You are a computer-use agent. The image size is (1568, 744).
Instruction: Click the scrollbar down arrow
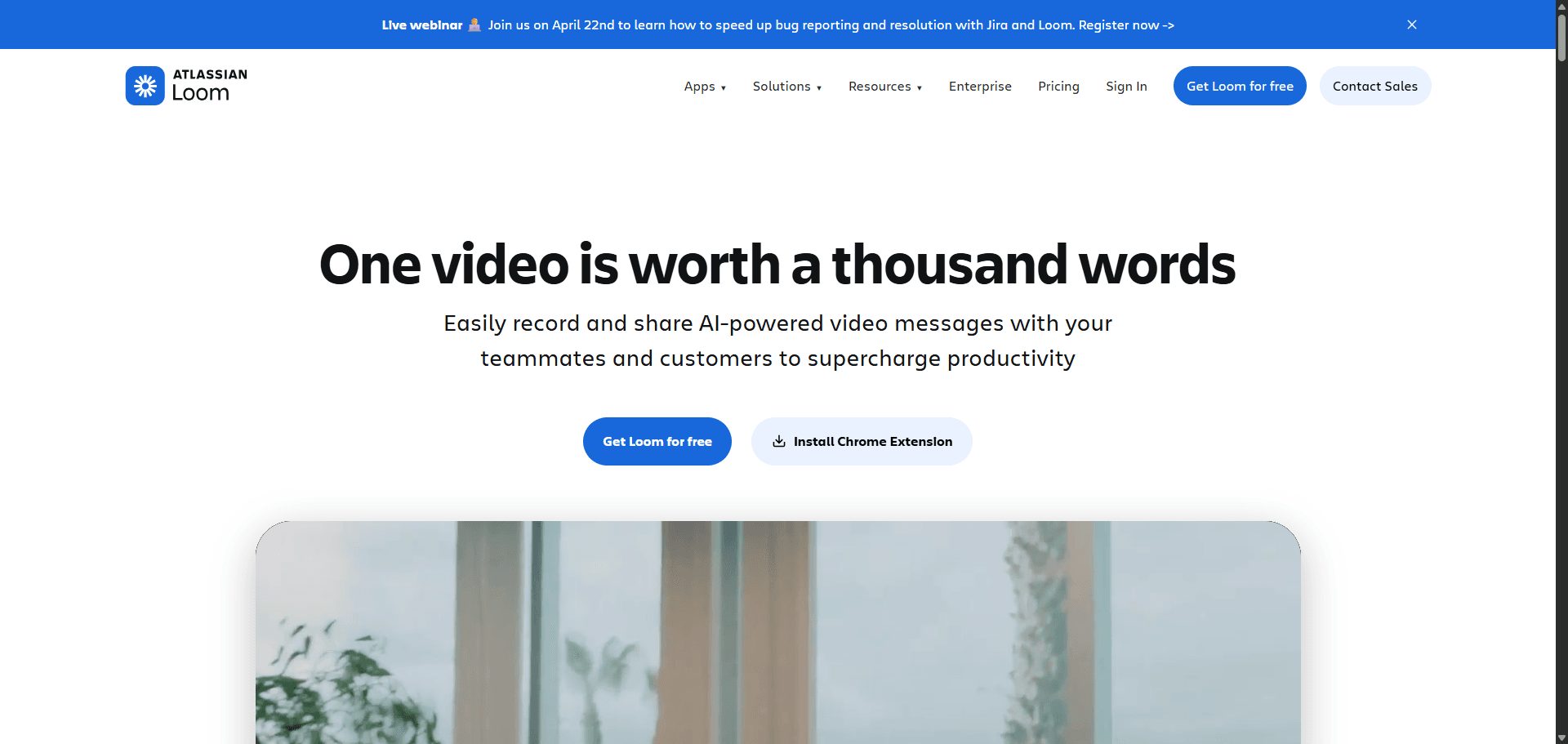(x=1561, y=738)
